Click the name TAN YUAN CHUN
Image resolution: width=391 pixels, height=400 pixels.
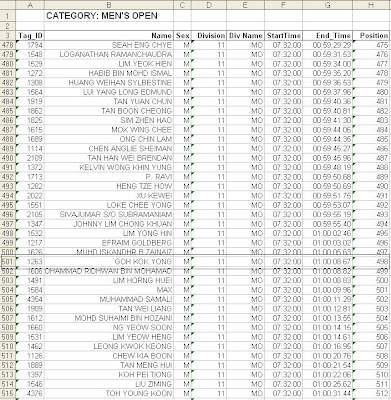143,101
